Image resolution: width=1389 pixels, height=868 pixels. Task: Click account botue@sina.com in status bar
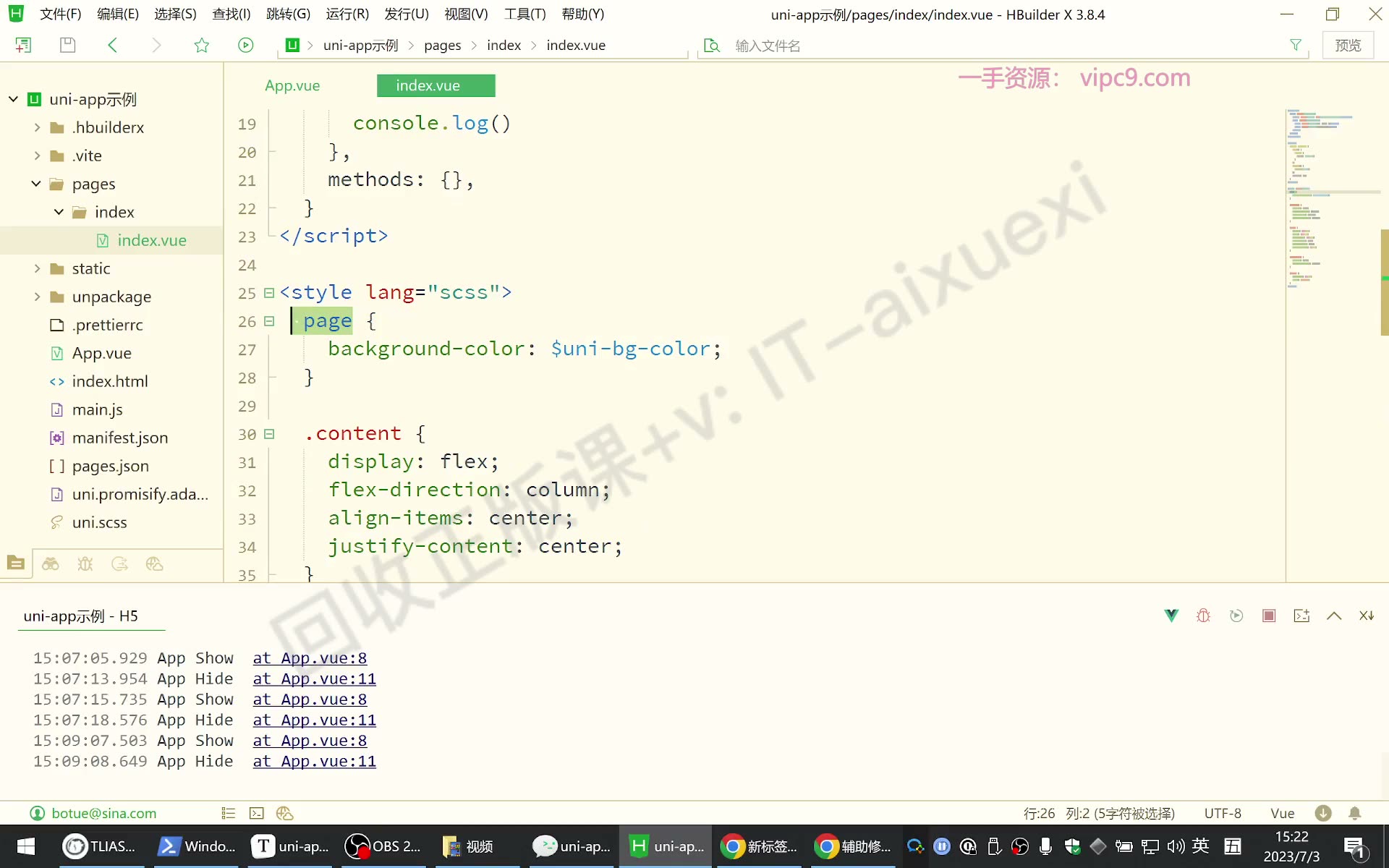(x=93, y=813)
